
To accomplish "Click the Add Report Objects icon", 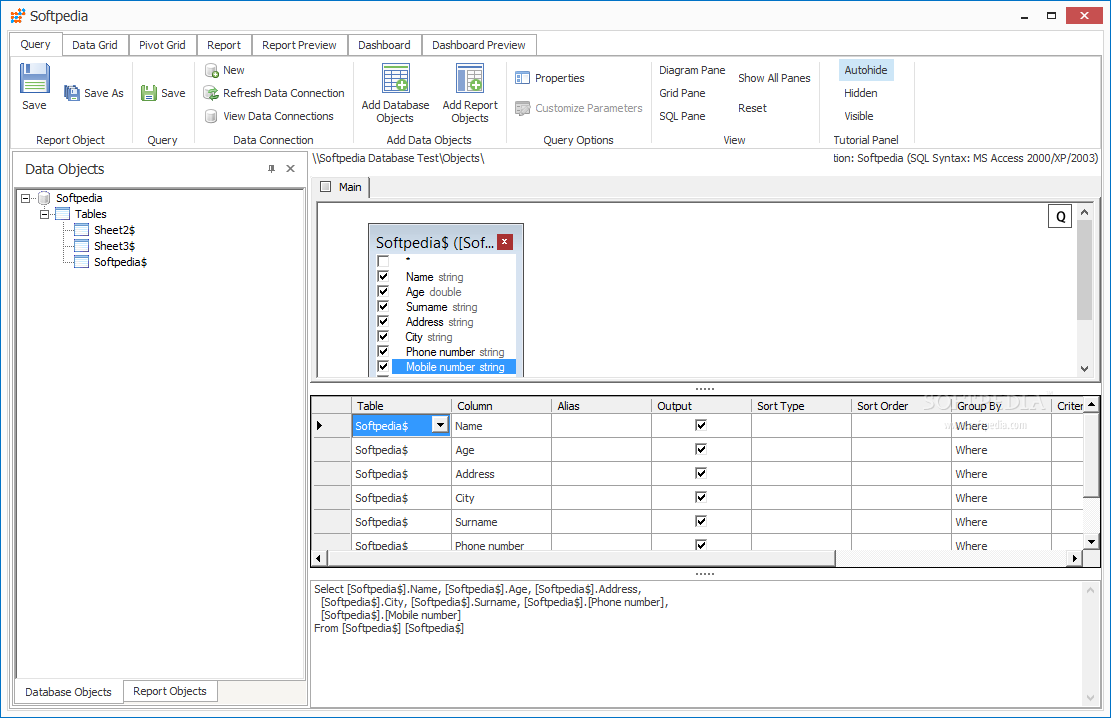I will [470, 78].
